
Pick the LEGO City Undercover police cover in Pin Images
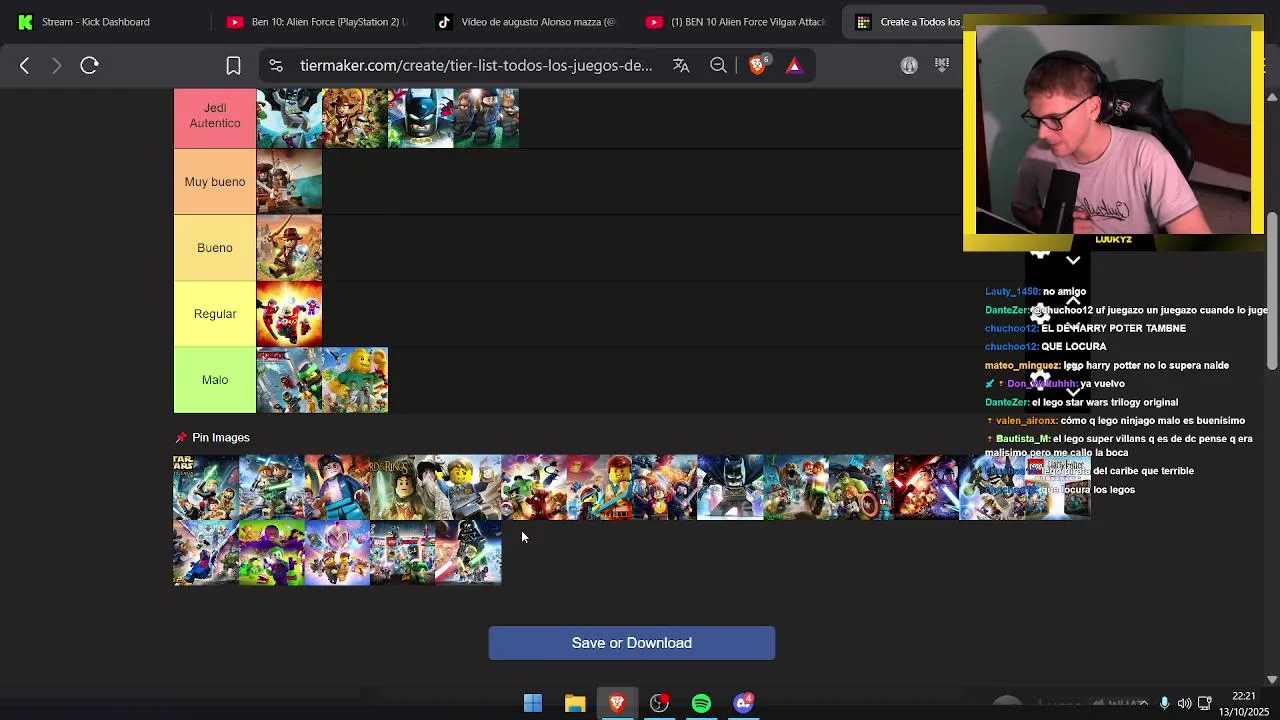click(x=468, y=488)
